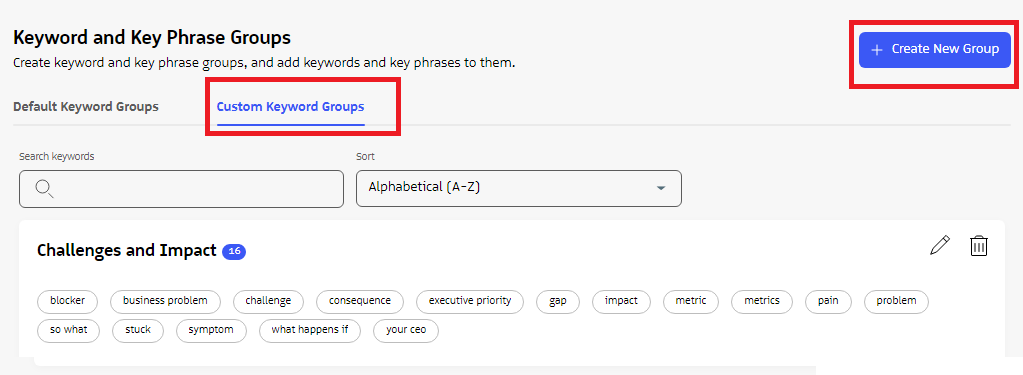
Task: Edit Challenges and Impact group via pencil icon
Action: pyautogui.click(x=939, y=246)
